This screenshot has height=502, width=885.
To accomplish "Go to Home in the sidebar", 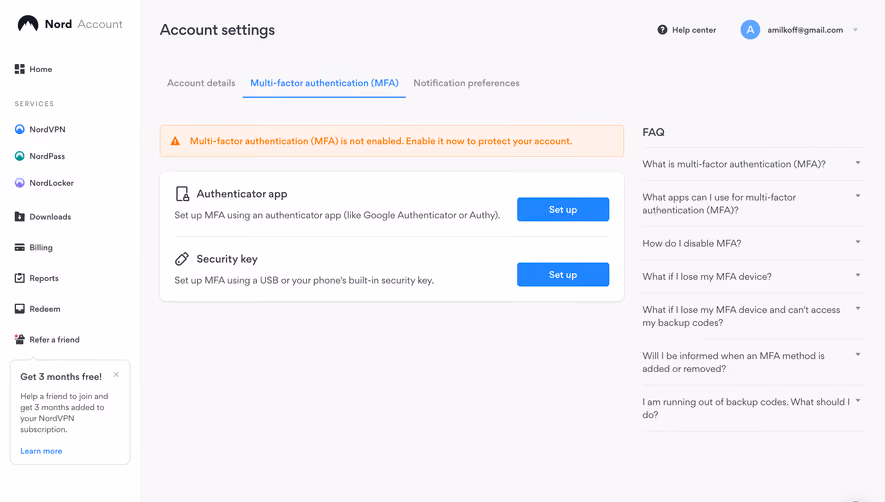I will (x=41, y=69).
